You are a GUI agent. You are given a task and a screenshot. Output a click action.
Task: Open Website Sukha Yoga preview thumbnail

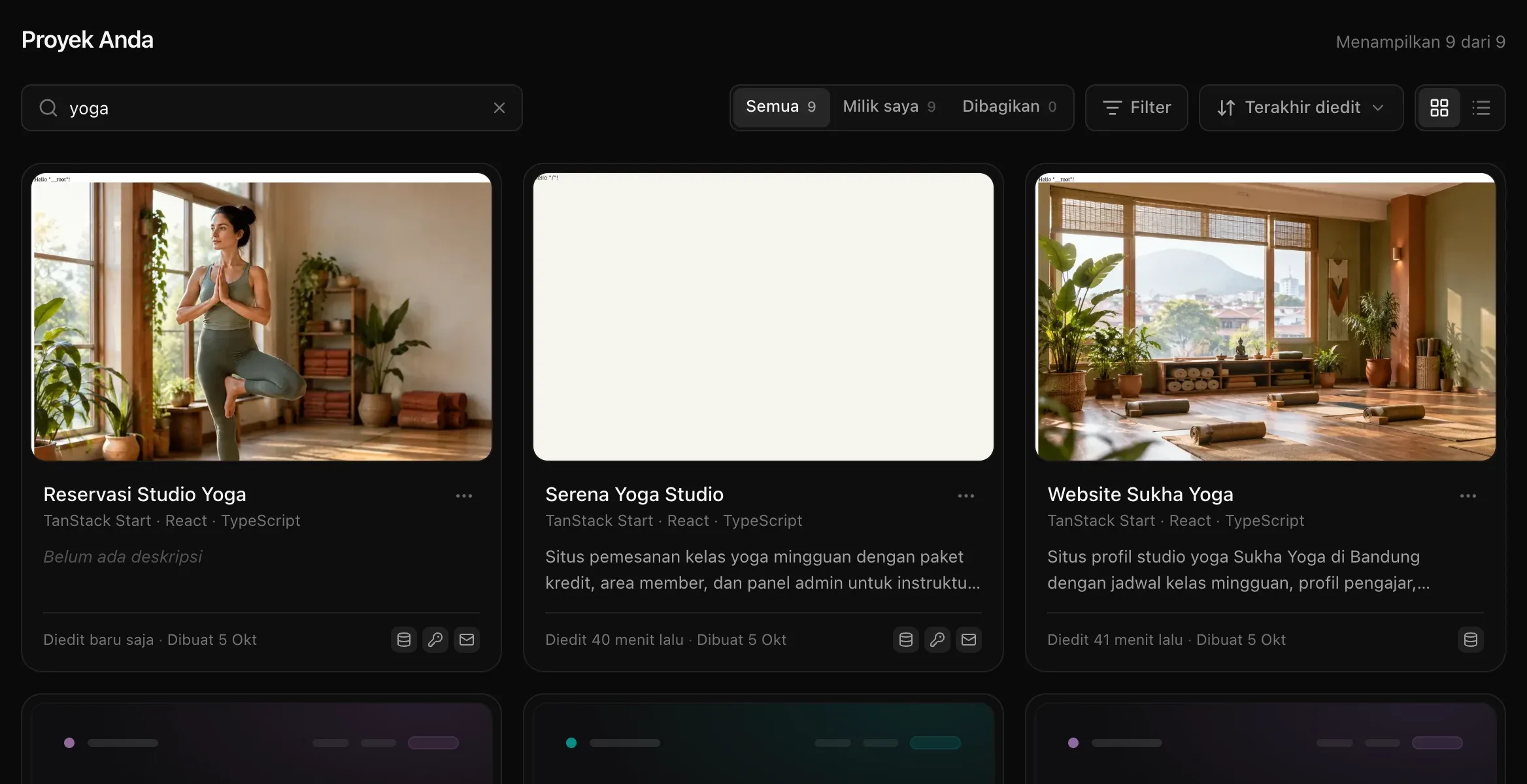(x=1266, y=317)
